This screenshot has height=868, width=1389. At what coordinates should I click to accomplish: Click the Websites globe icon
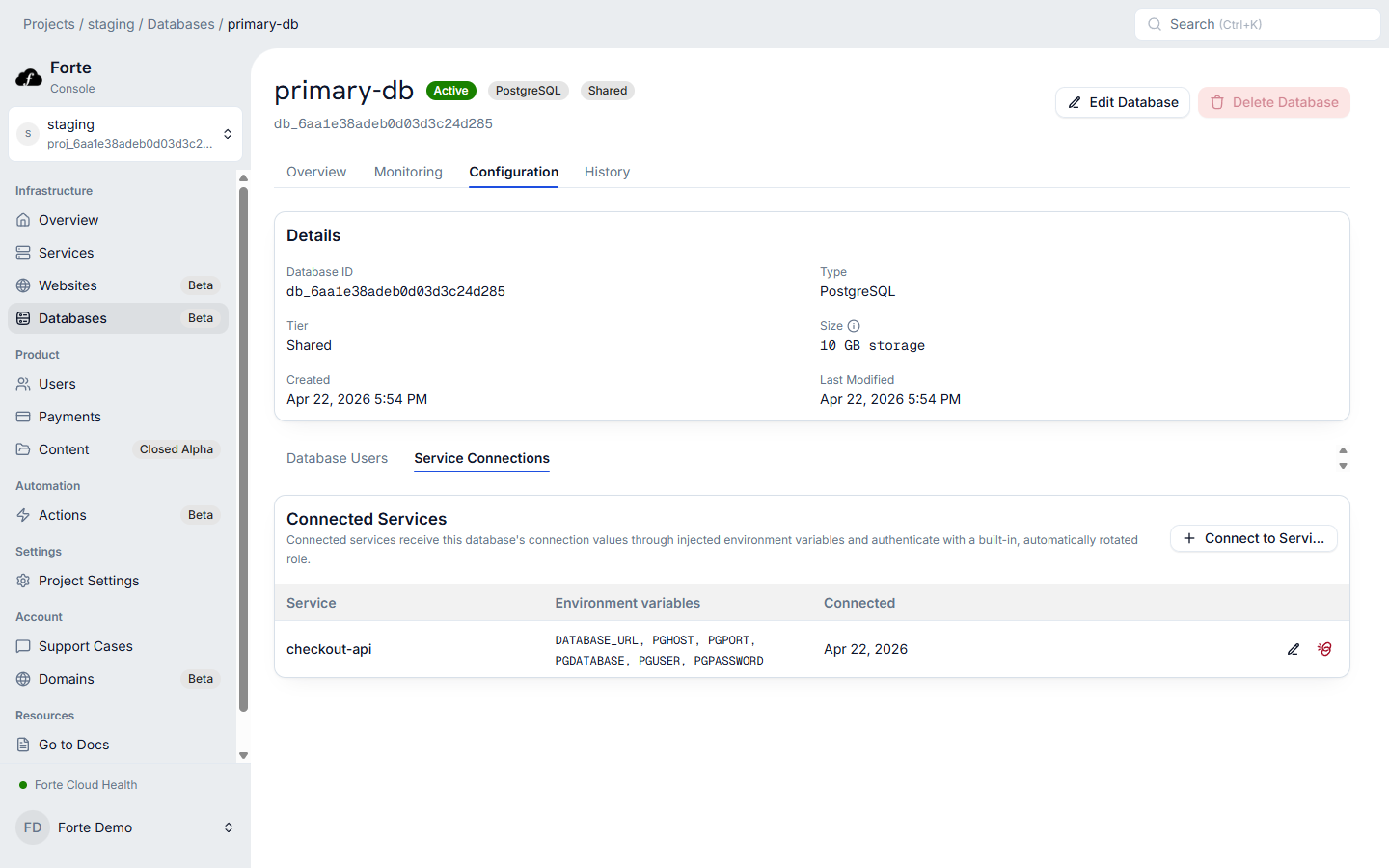(x=23, y=285)
